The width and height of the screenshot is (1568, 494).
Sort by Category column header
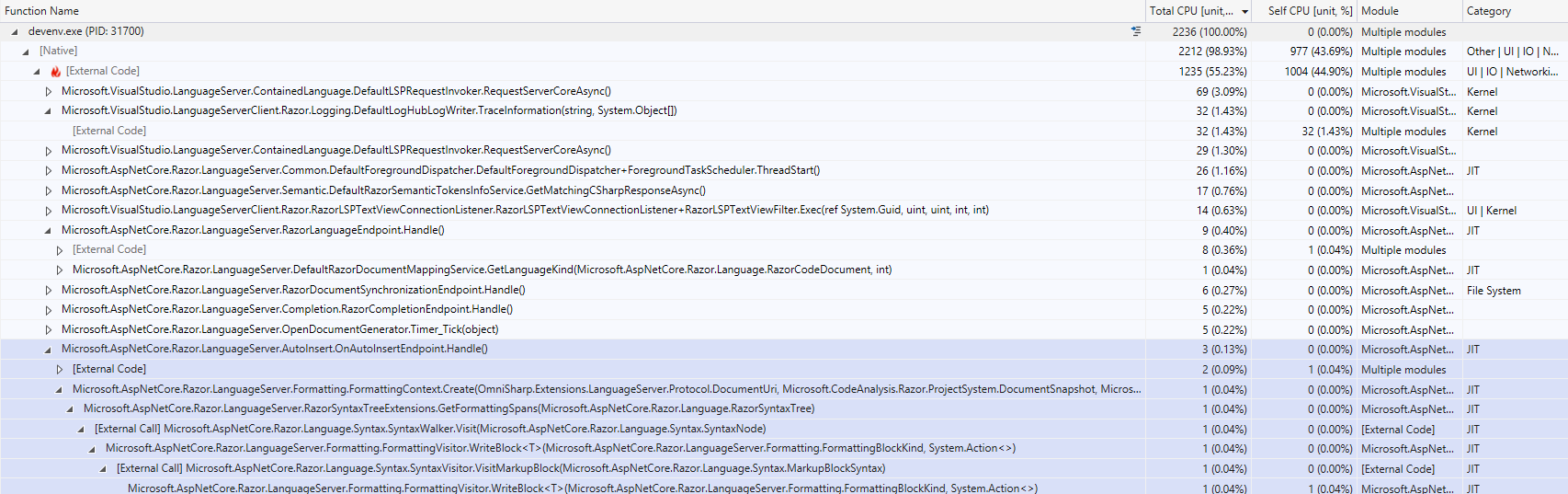1489,11
